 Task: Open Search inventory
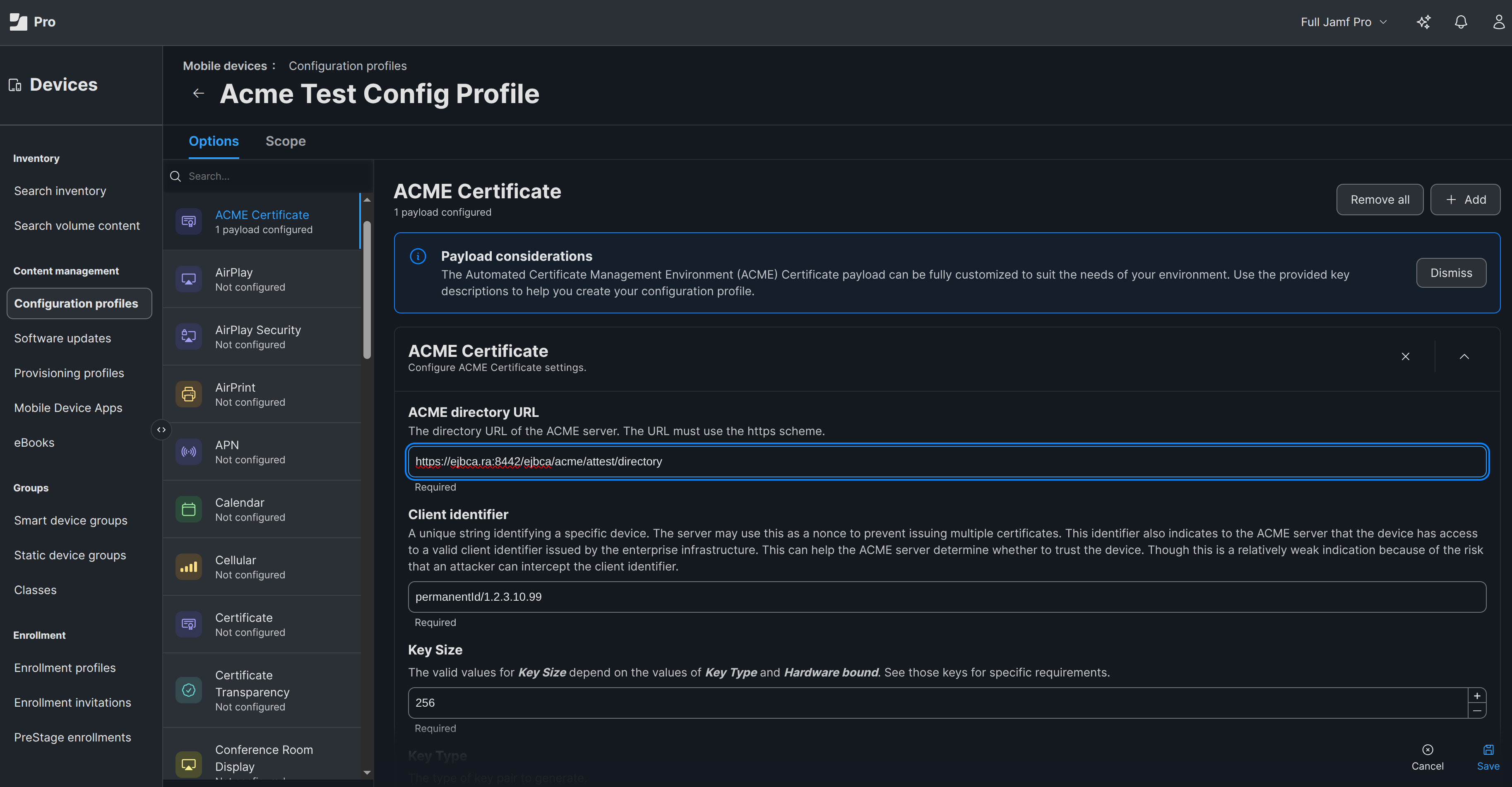(60, 191)
